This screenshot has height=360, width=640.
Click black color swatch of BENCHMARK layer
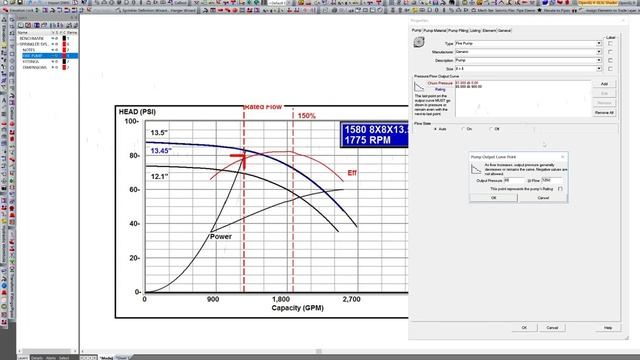pyautogui.click(x=64, y=38)
